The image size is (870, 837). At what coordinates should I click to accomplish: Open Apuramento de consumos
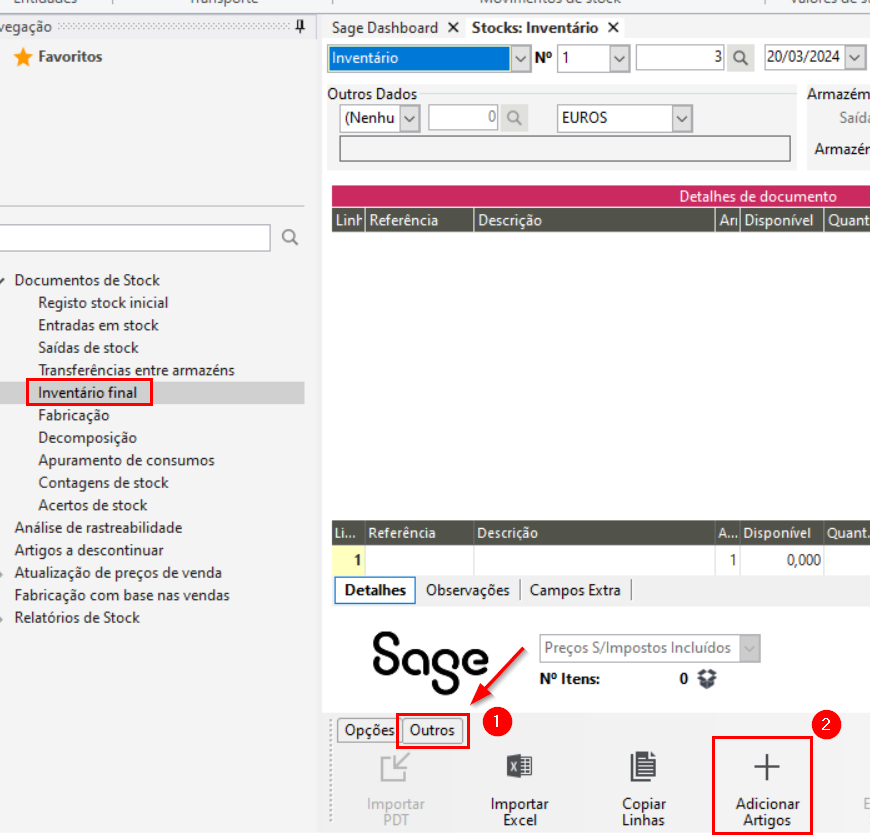126,460
